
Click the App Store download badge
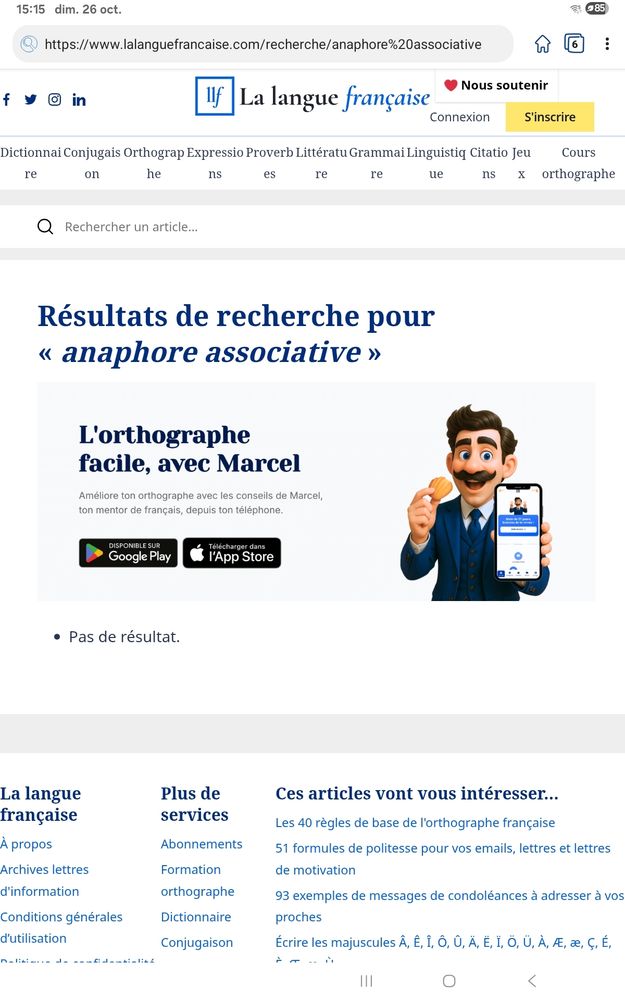pyautogui.click(x=232, y=552)
